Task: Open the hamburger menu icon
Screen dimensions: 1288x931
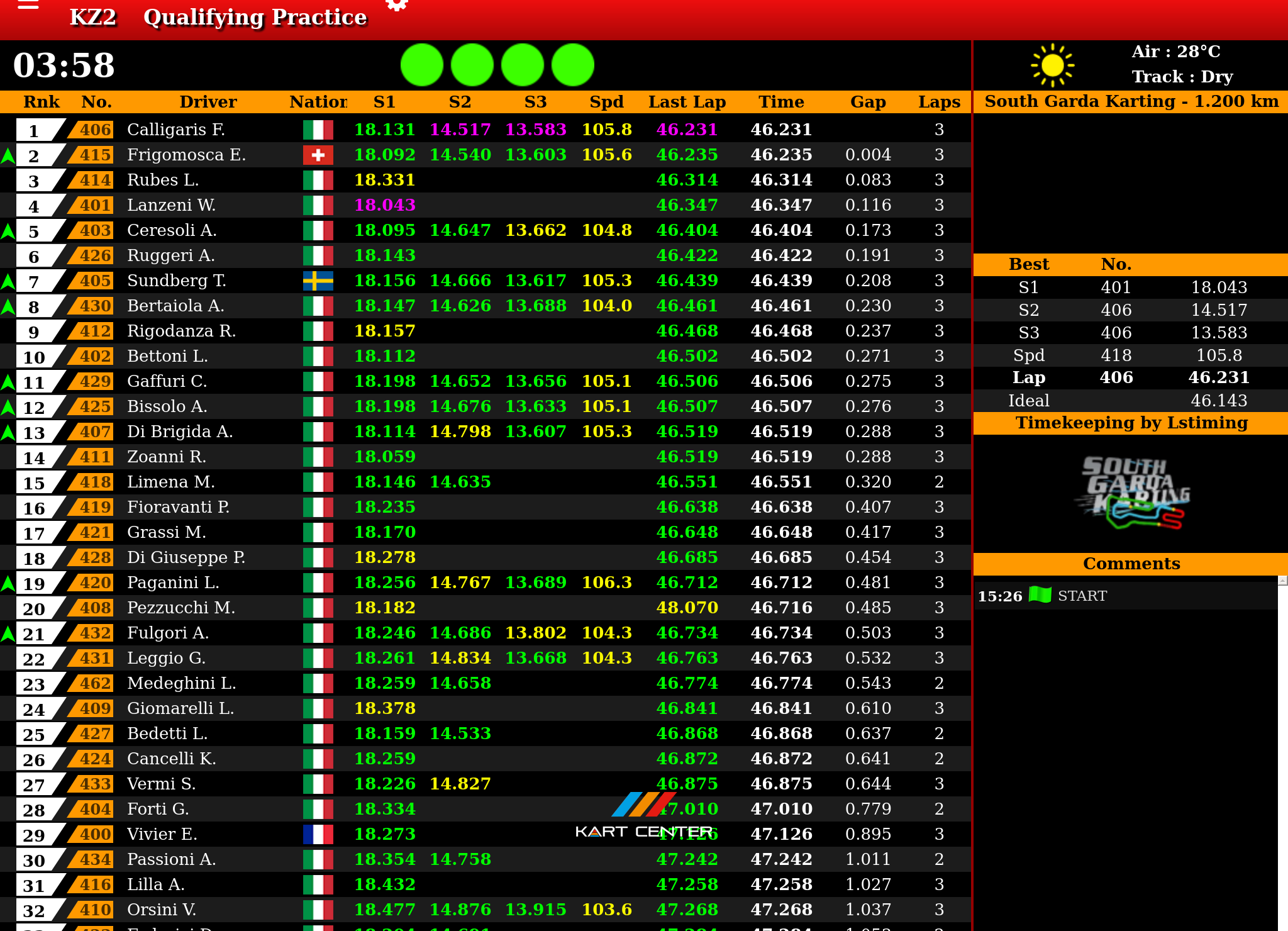Action: tap(28, 5)
